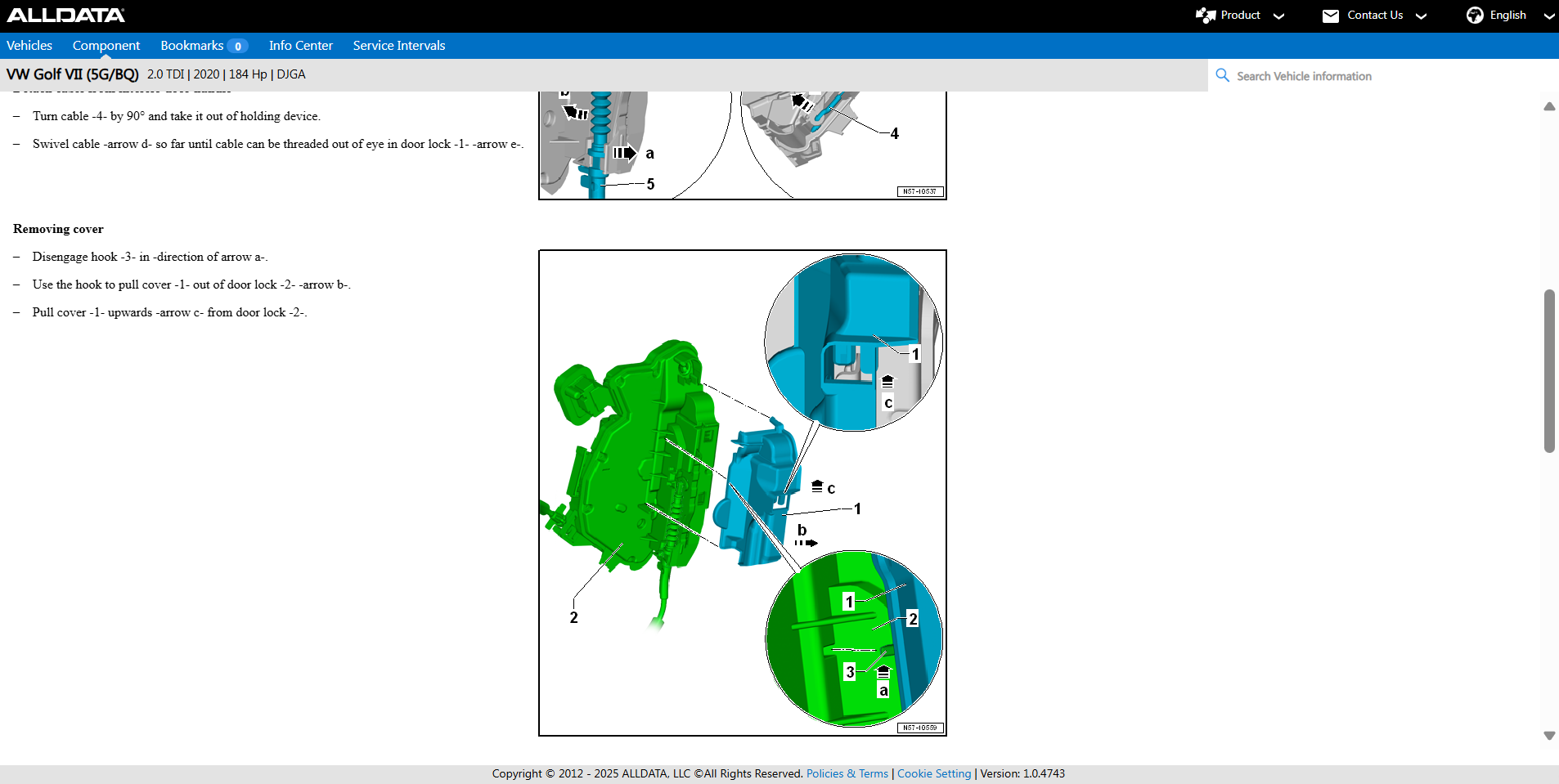This screenshot has width=1559, height=784.
Task: Expand the Product dropdown chevron
Action: point(1279,16)
